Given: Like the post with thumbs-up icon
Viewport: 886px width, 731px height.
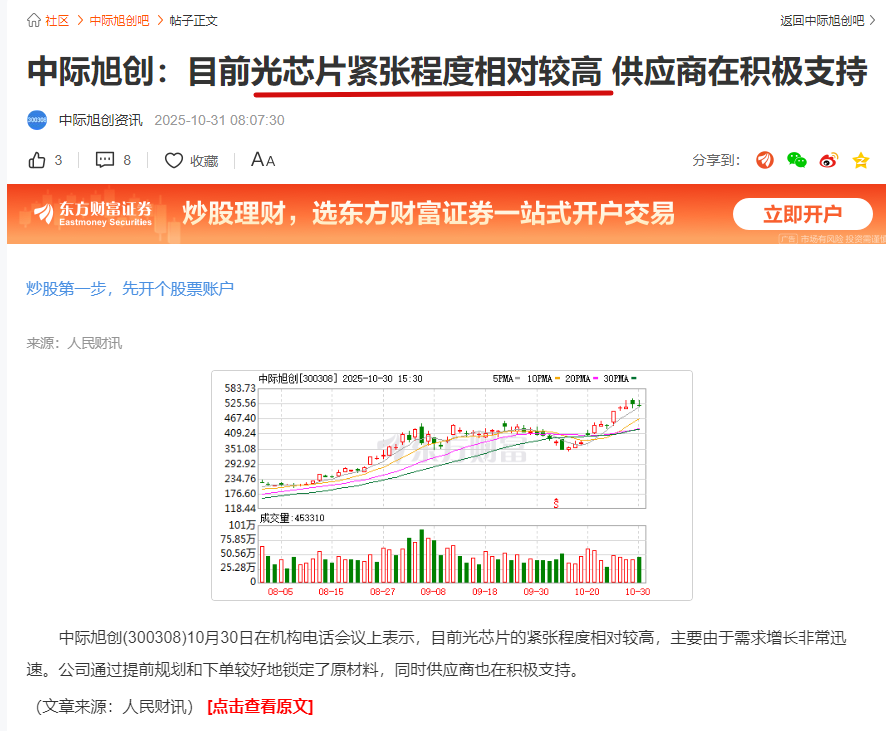Looking at the screenshot, I should pyautogui.click(x=37, y=160).
